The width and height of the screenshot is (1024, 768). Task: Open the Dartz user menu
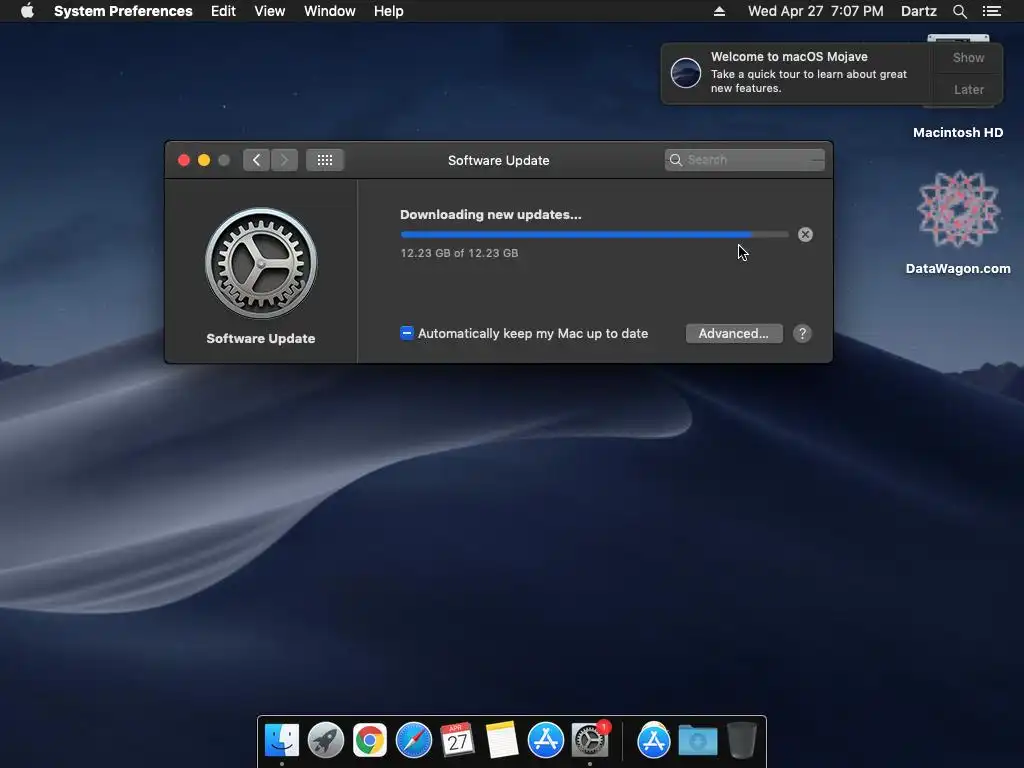[x=918, y=11]
